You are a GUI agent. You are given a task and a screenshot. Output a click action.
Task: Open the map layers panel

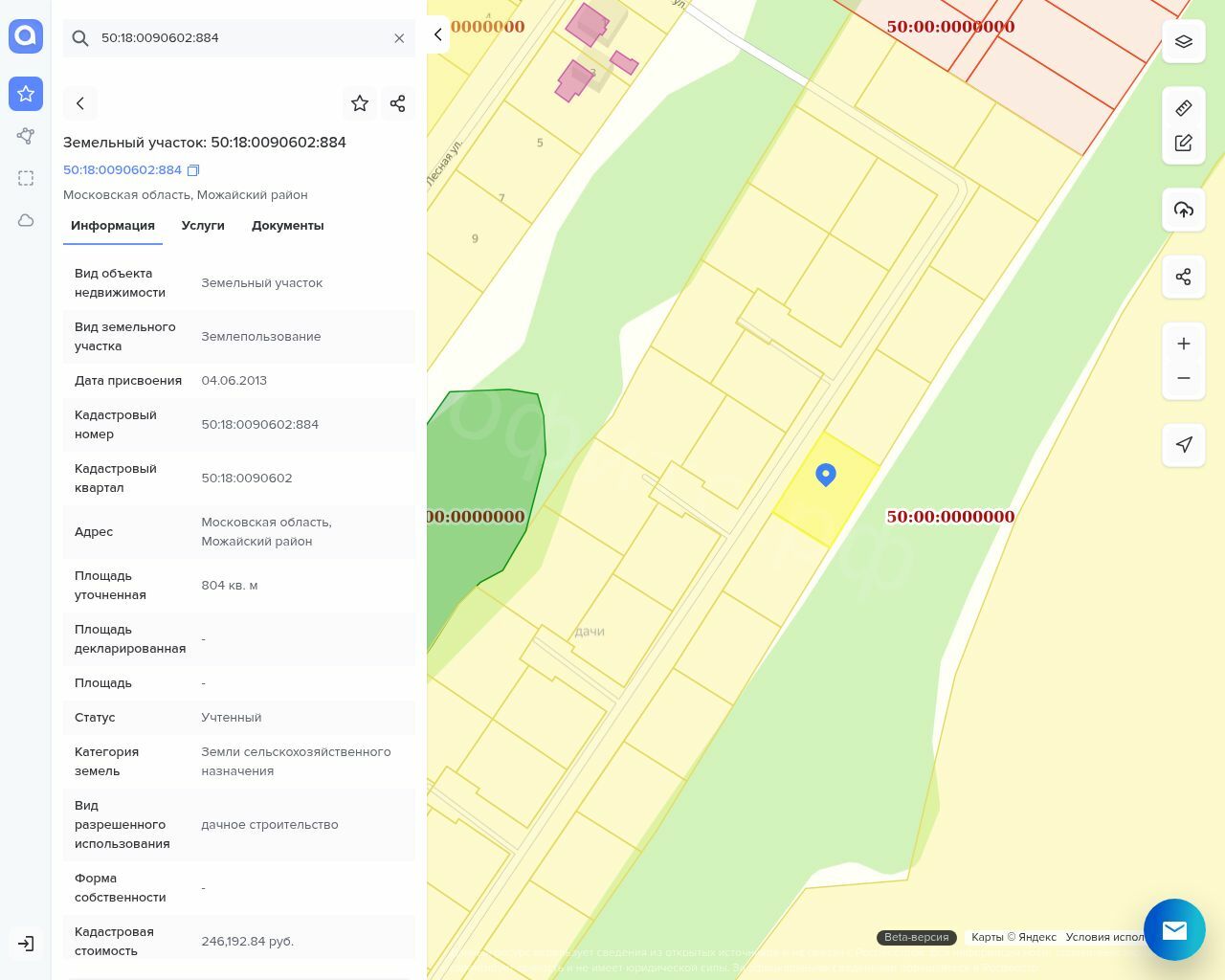tap(1184, 41)
